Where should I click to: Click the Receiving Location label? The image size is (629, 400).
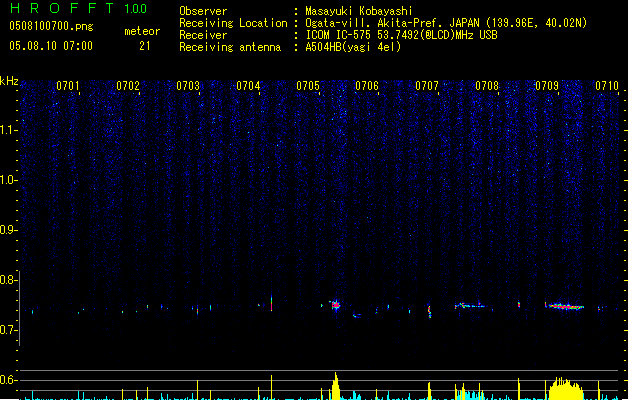point(233,23)
